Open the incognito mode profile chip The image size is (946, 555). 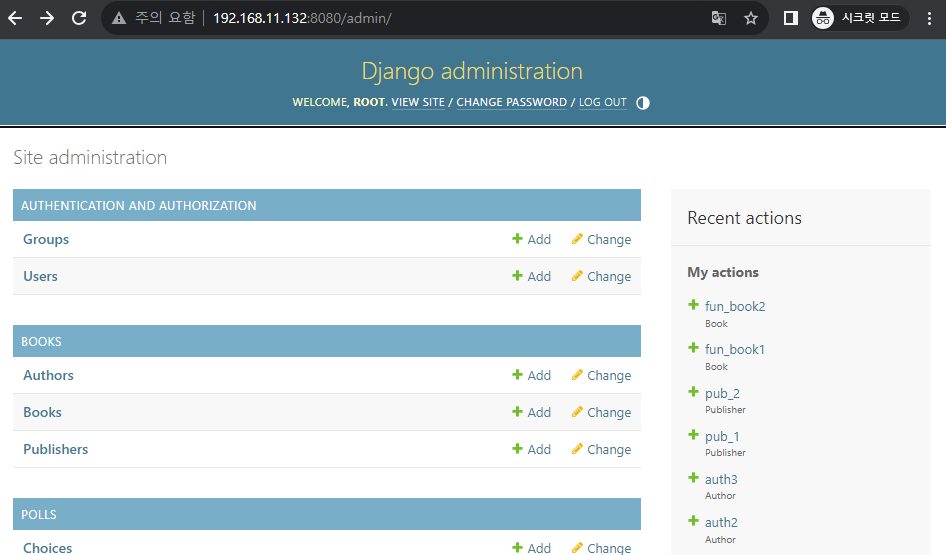[x=860, y=18]
